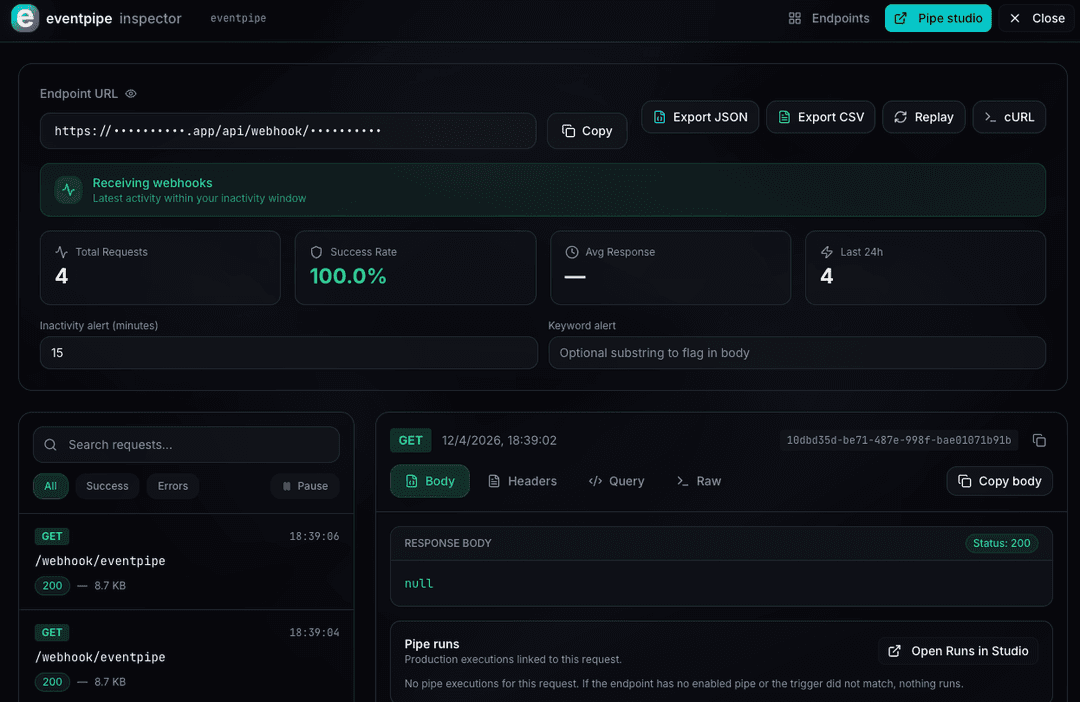
Task: Click the 12/4/2026, 18:39:02 timestamp
Action: click(499, 441)
